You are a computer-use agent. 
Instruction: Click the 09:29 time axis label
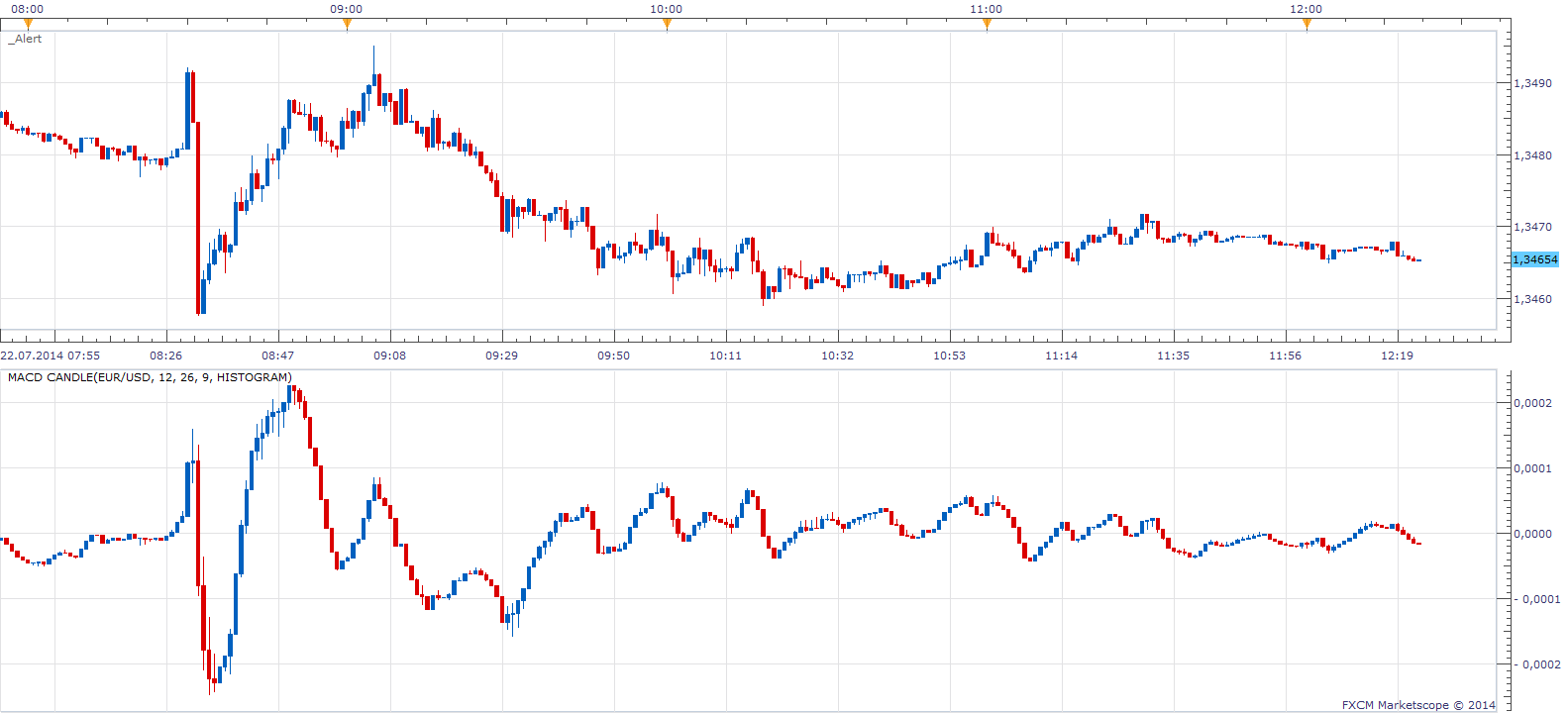pos(502,356)
